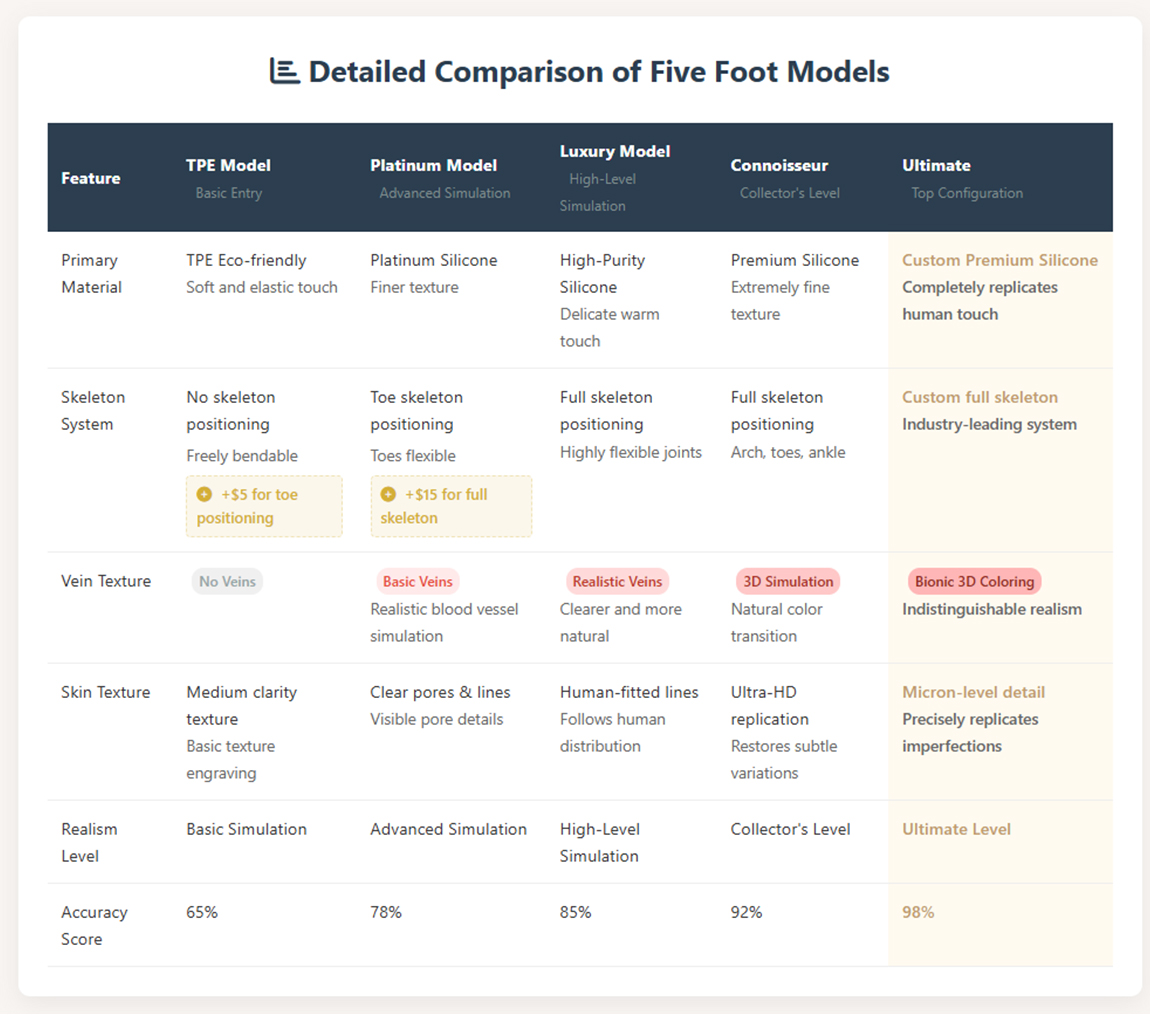Click the Connoisseur column header
Viewport: 1150px width, 1015px height.
[779, 165]
